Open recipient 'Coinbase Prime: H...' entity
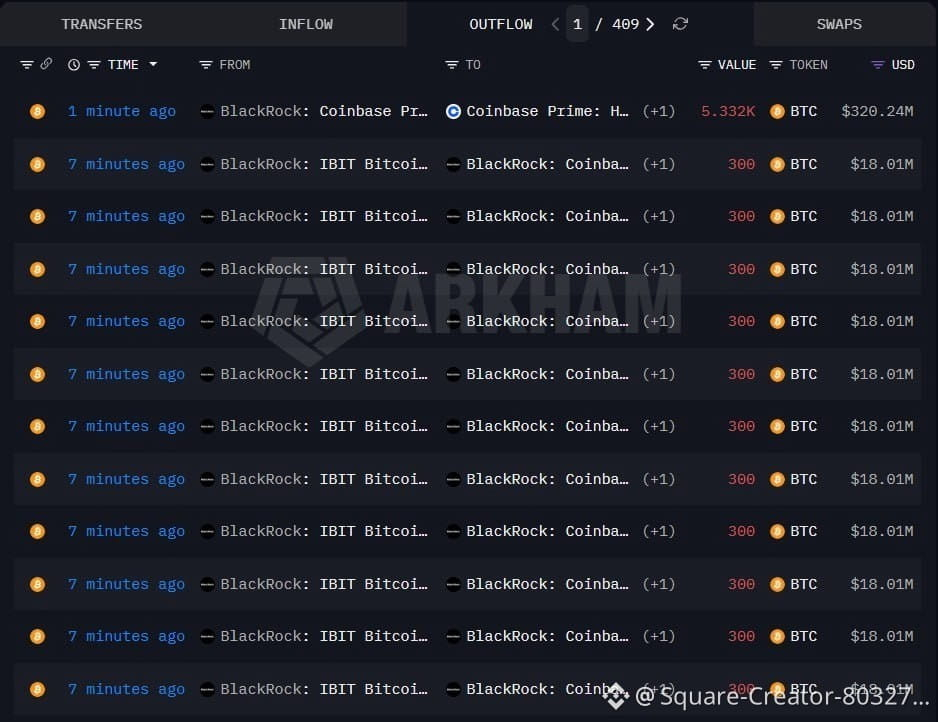The width and height of the screenshot is (938, 722). [x=547, y=111]
